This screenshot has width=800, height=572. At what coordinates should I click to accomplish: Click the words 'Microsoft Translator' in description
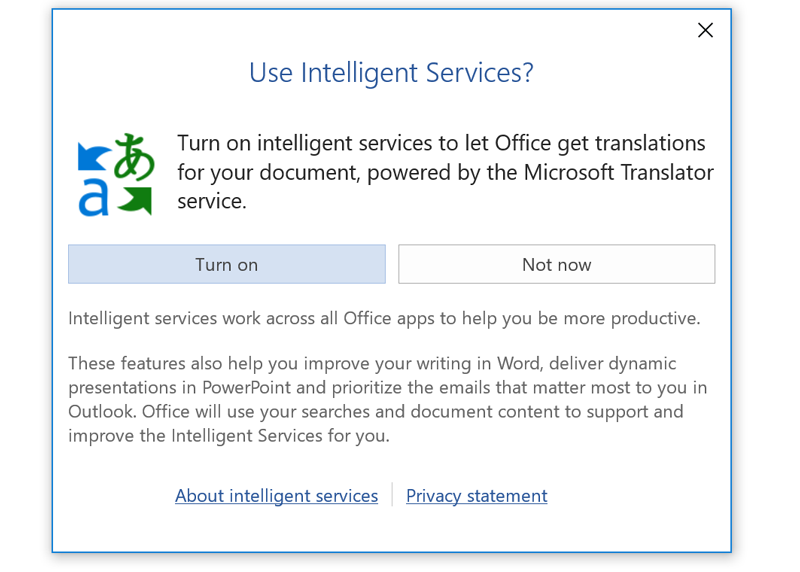pos(617,172)
